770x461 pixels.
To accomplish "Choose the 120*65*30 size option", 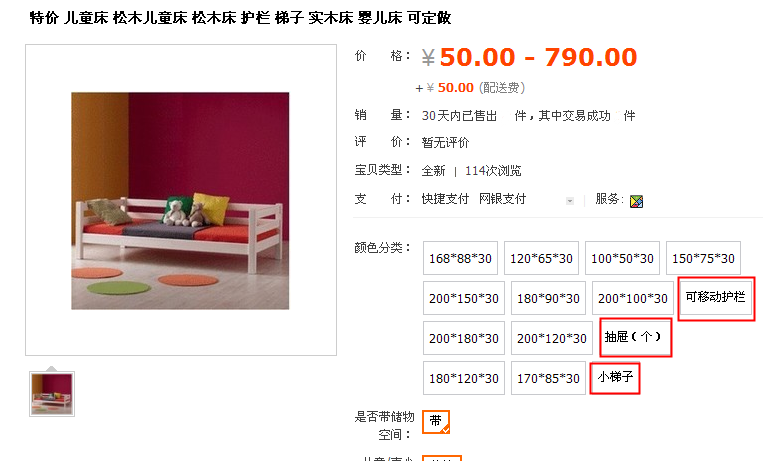I will tap(541, 258).
